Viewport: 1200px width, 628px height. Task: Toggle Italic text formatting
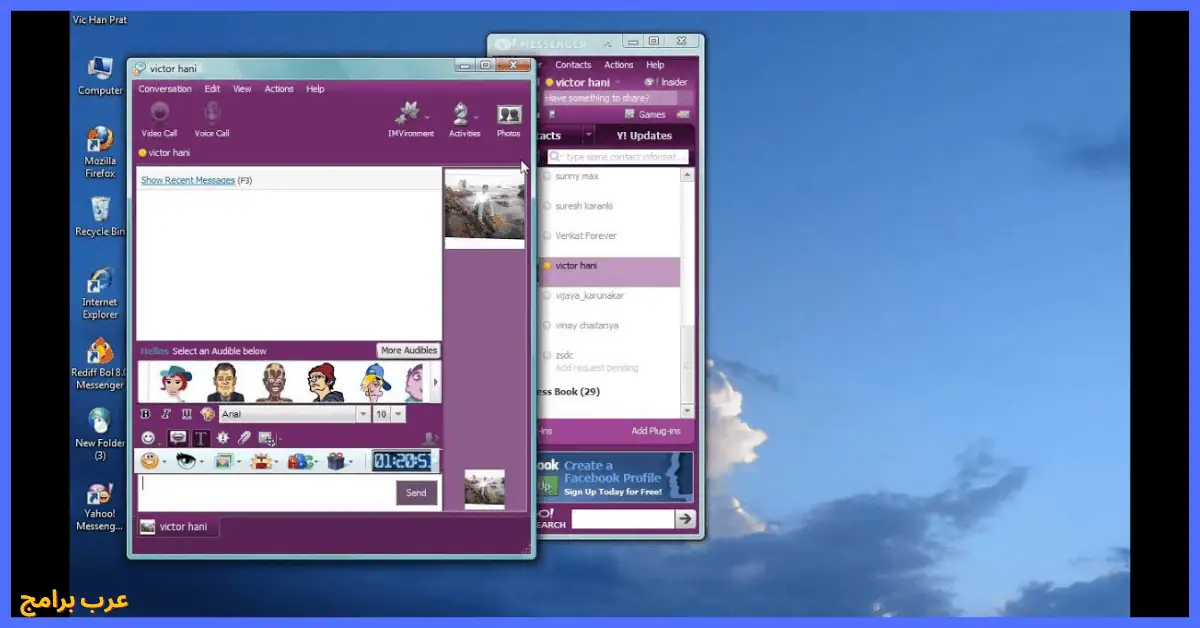[x=167, y=414]
